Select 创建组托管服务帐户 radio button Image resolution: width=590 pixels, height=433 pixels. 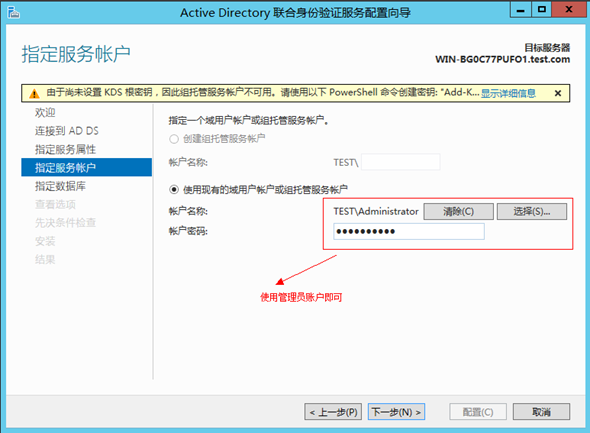(x=173, y=139)
